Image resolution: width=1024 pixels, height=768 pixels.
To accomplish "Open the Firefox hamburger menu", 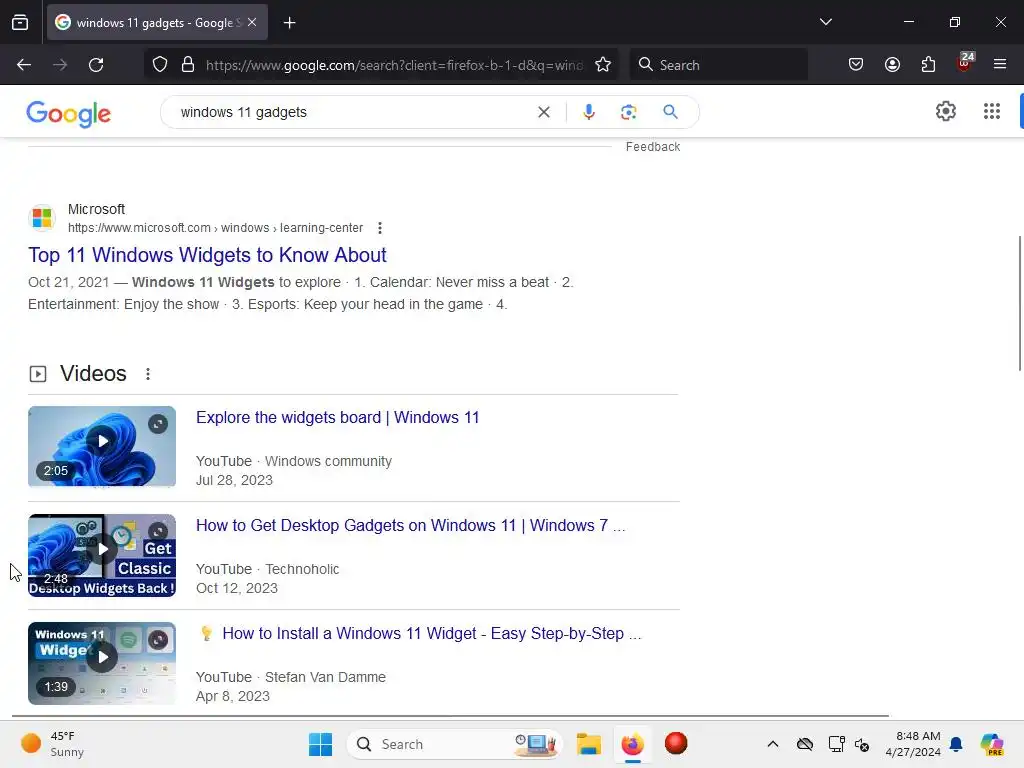I will [x=1000, y=65].
